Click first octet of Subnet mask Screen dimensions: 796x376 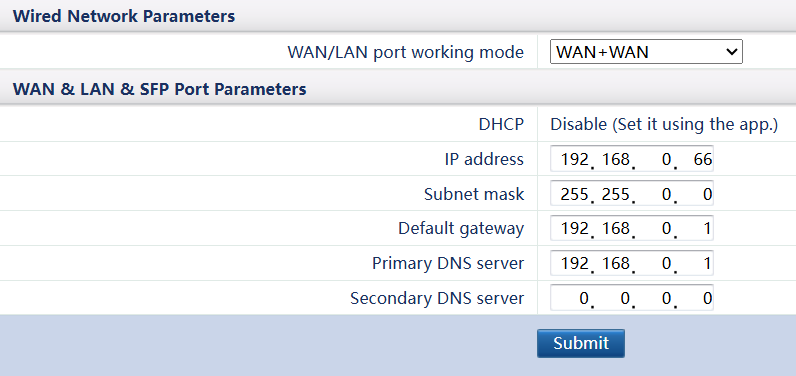point(571,194)
